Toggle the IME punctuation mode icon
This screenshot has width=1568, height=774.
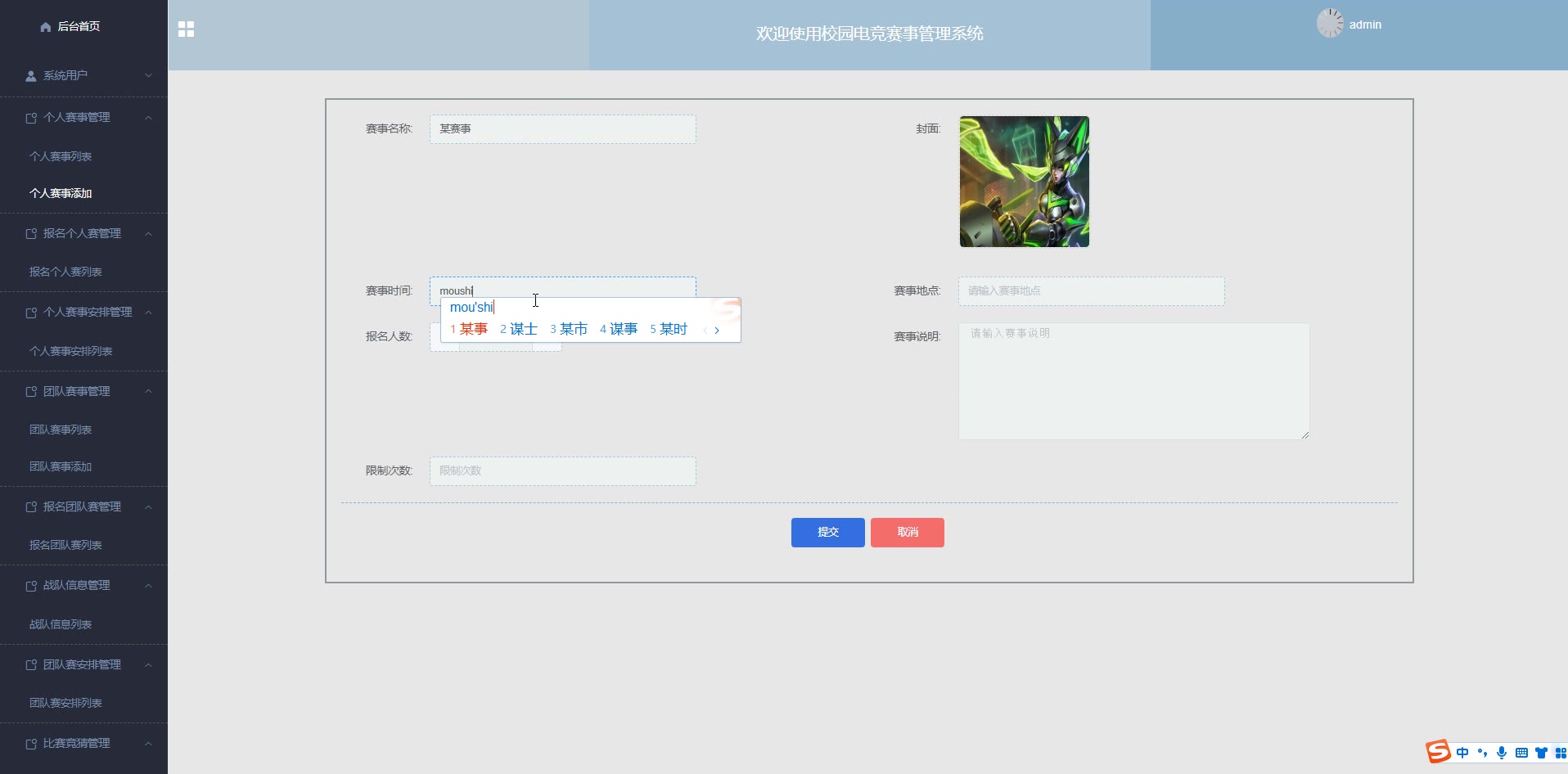pyautogui.click(x=1482, y=753)
